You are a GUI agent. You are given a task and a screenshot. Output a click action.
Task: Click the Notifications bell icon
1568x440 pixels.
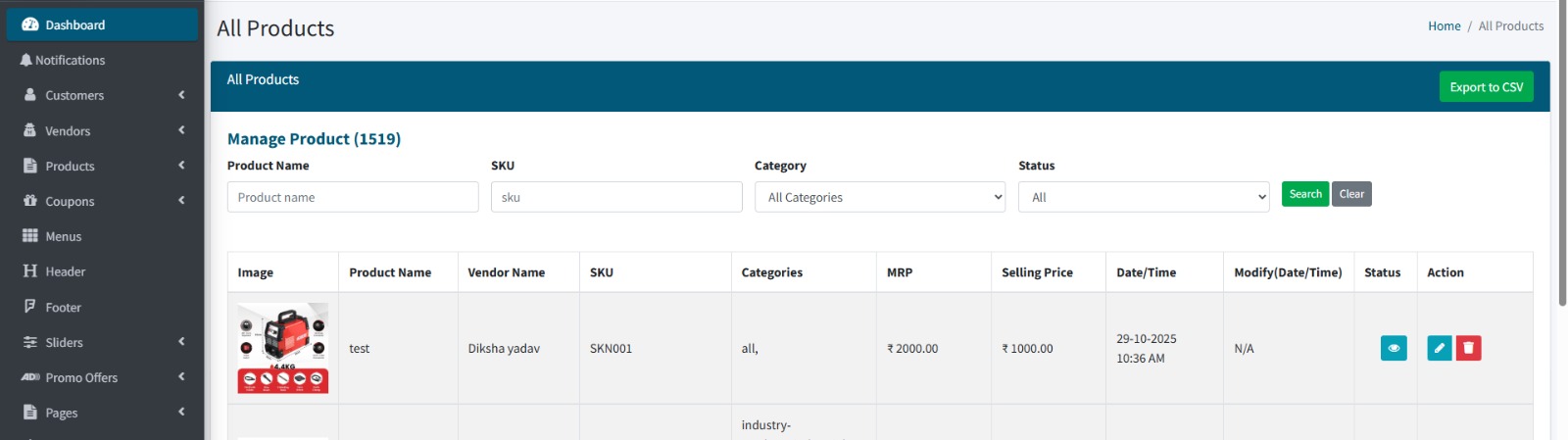(26, 61)
